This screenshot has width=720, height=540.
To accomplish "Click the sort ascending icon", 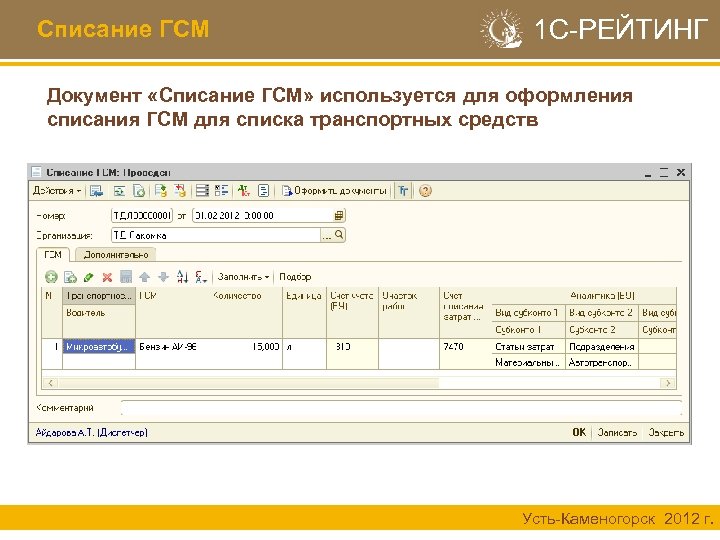I will point(182,277).
